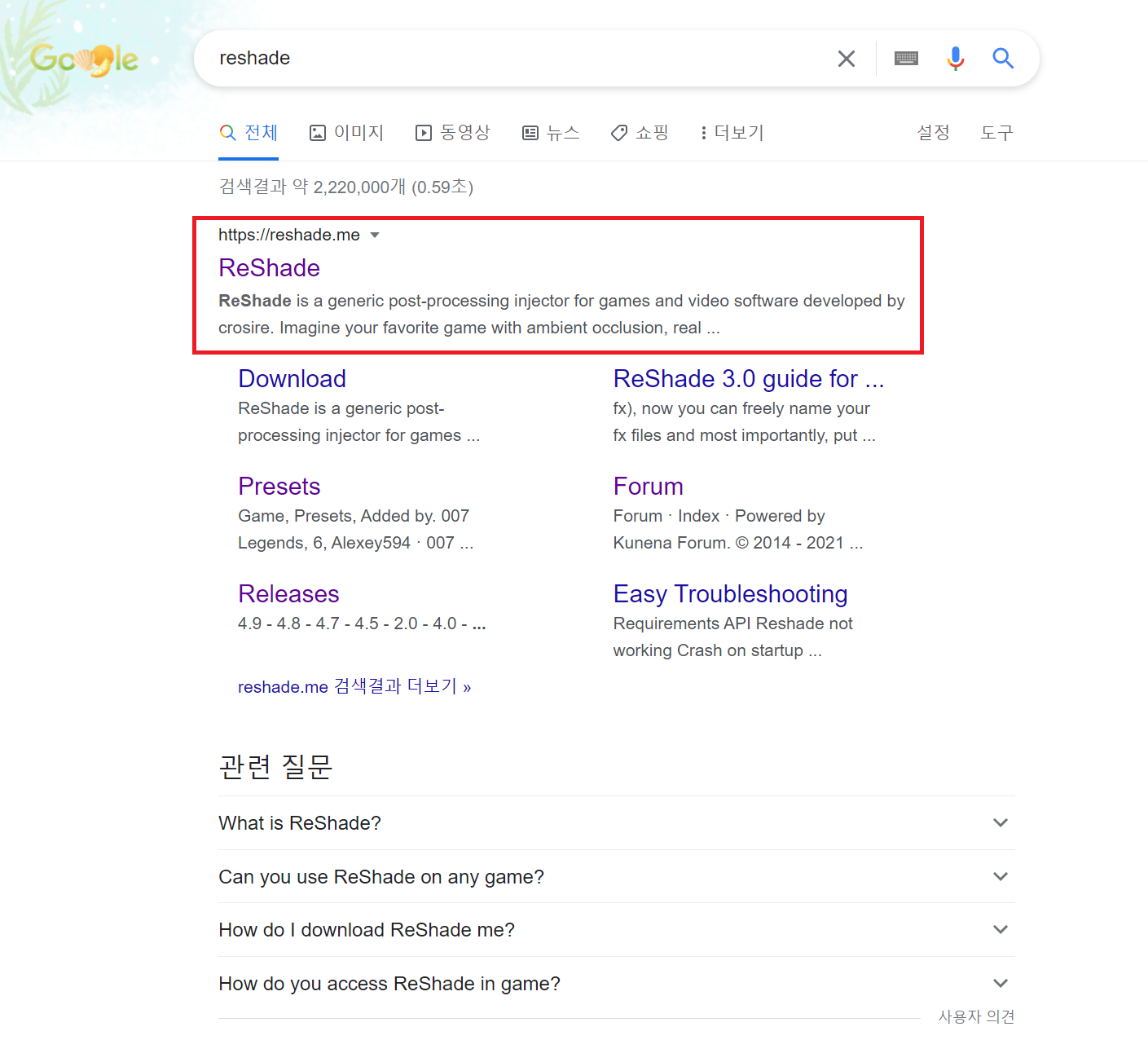Click the https://reshade.me URL text
Screen dimensions: 1148x1062
tap(289, 236)
